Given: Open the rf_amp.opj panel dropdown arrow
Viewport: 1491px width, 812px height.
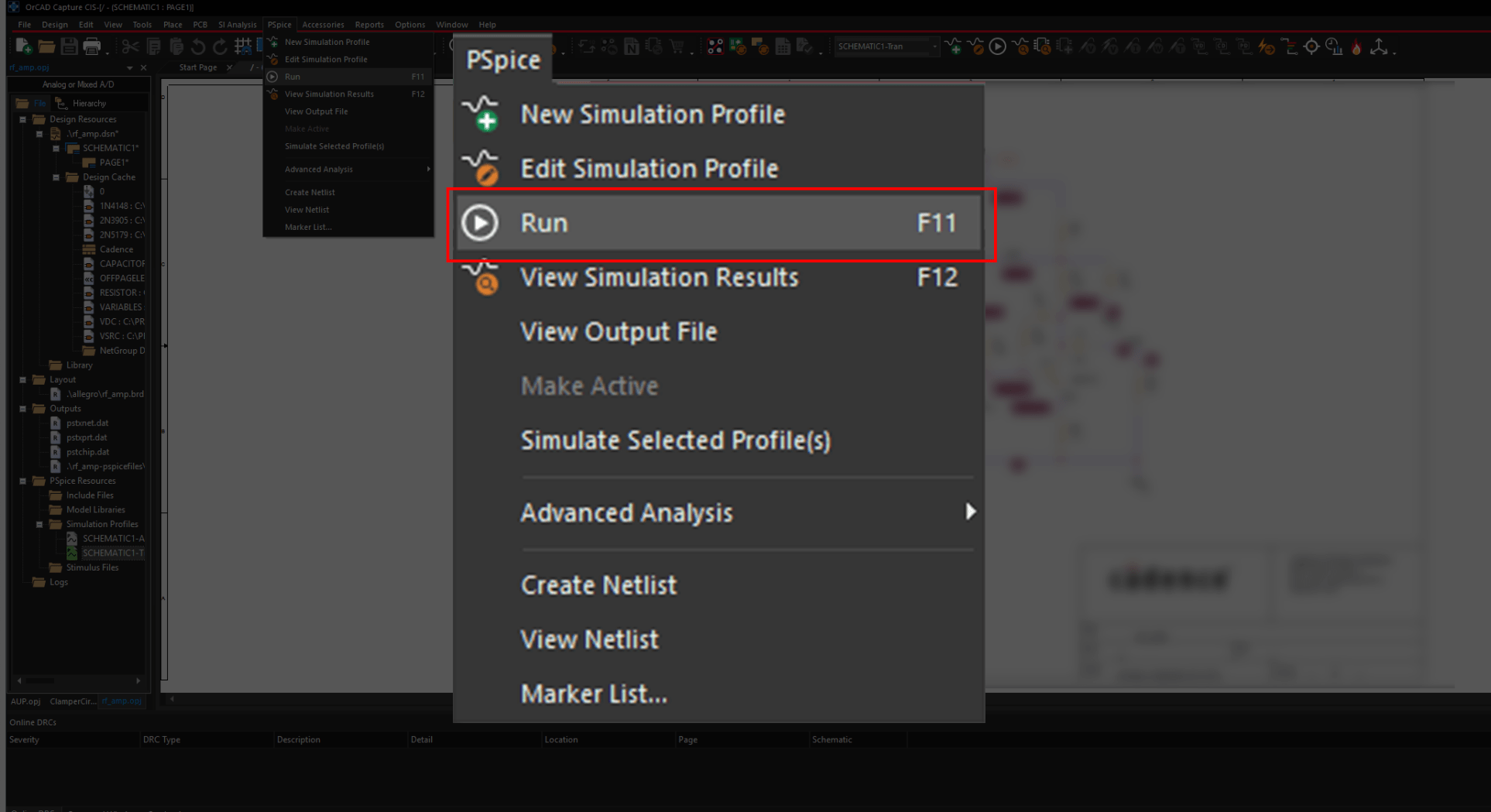Looking at the screenshot, I should 129,68.
